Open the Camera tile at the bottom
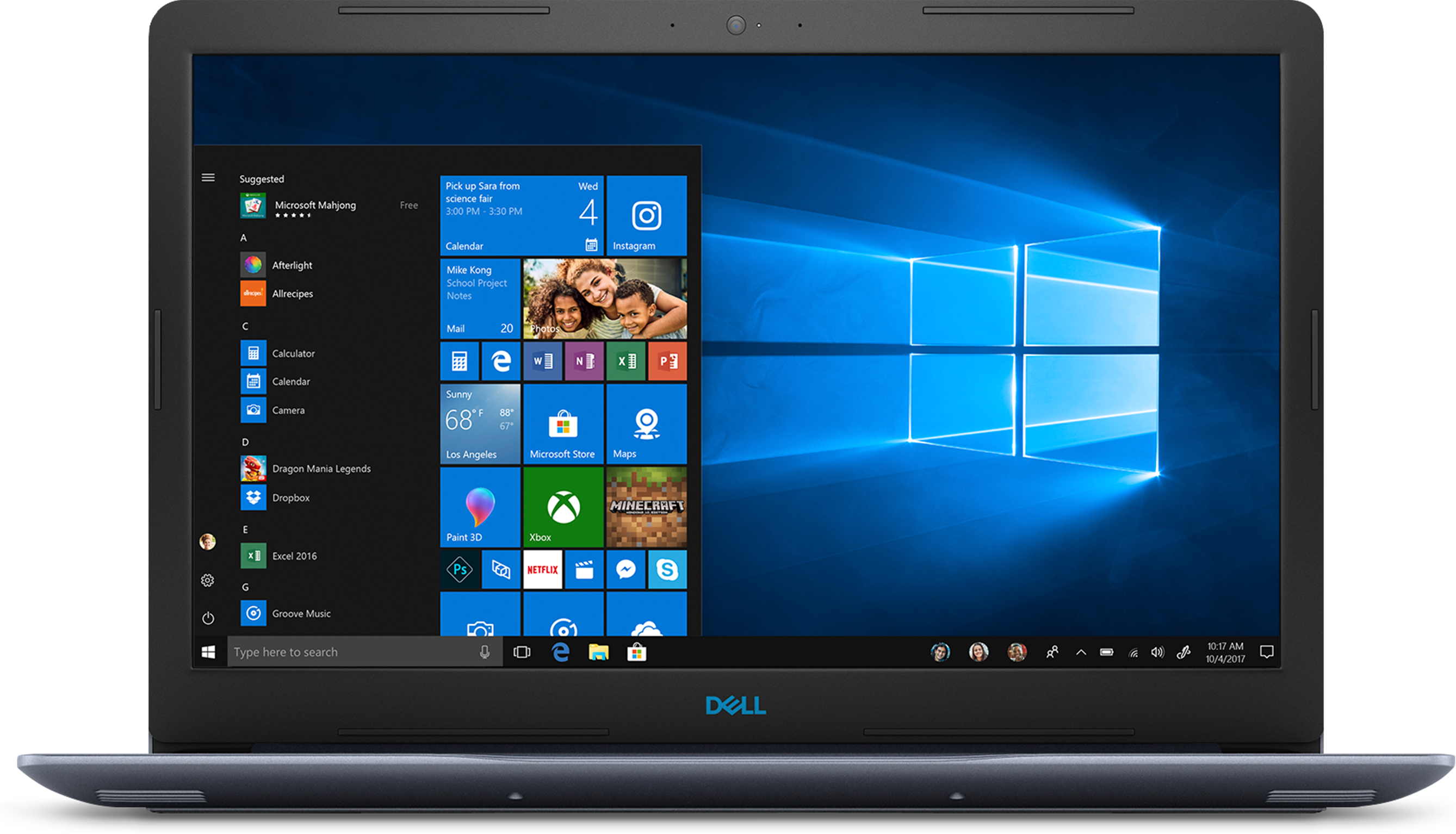 coord(480,614)
